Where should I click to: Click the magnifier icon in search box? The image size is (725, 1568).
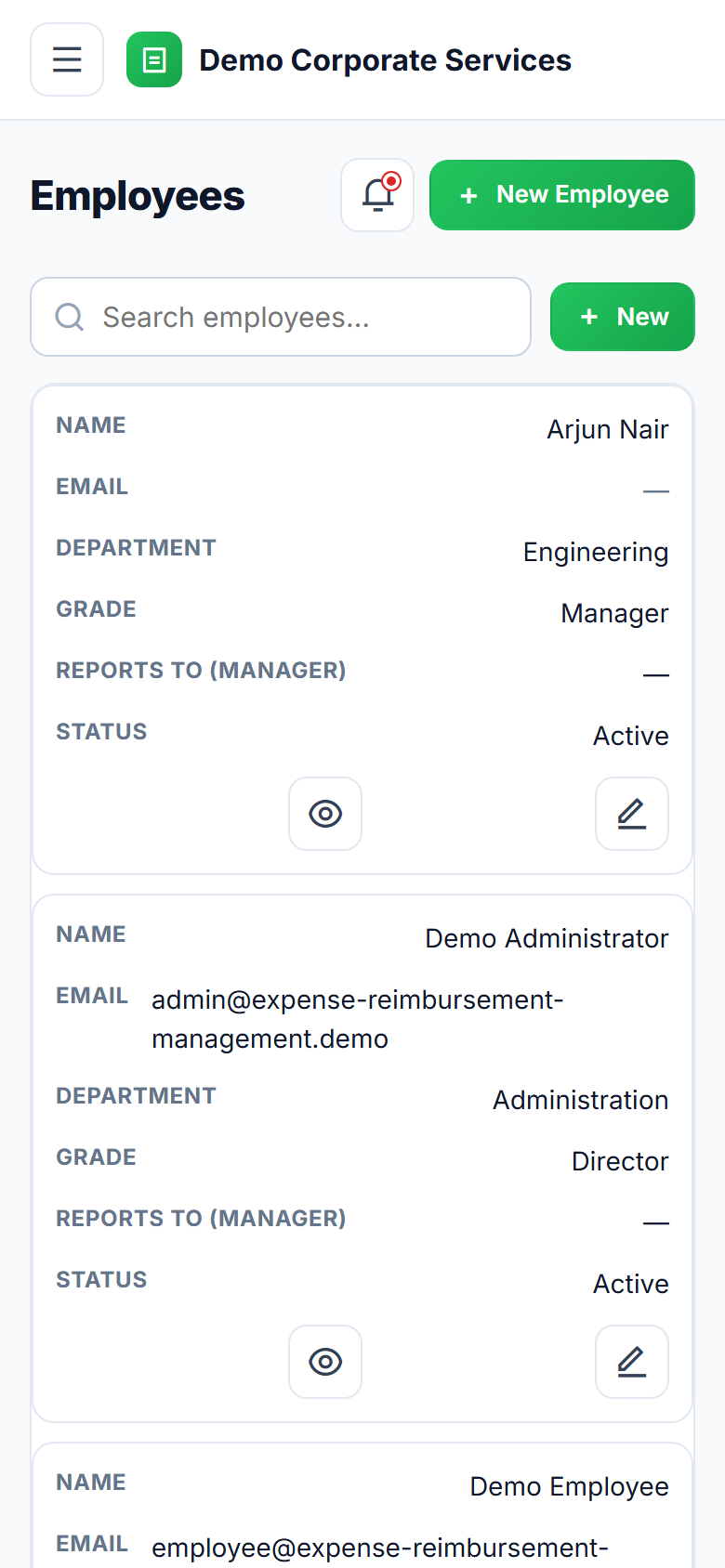[70, 317]
